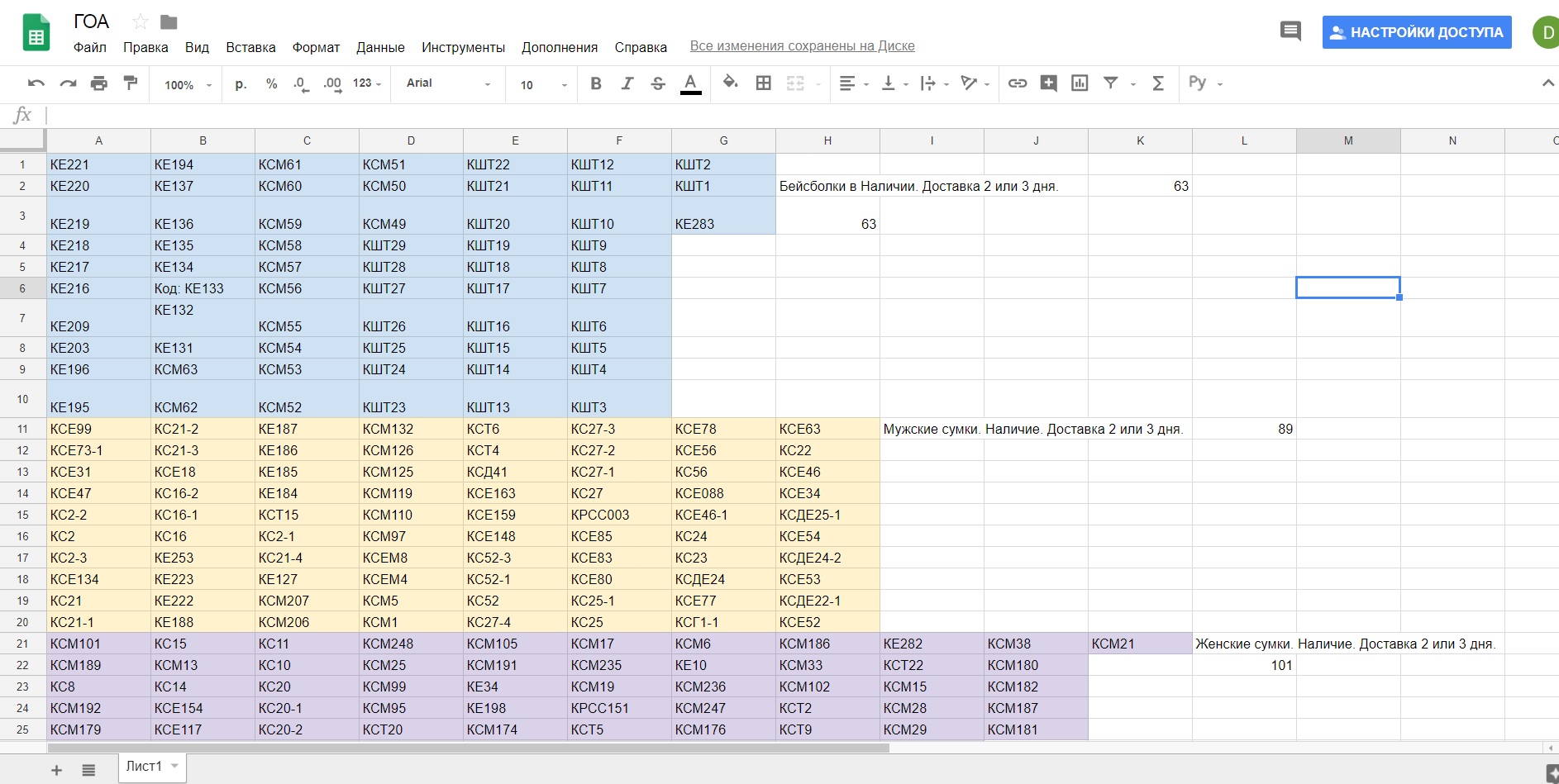
Task: Open the all sheets list icon
Action: (x=88, y=770)
